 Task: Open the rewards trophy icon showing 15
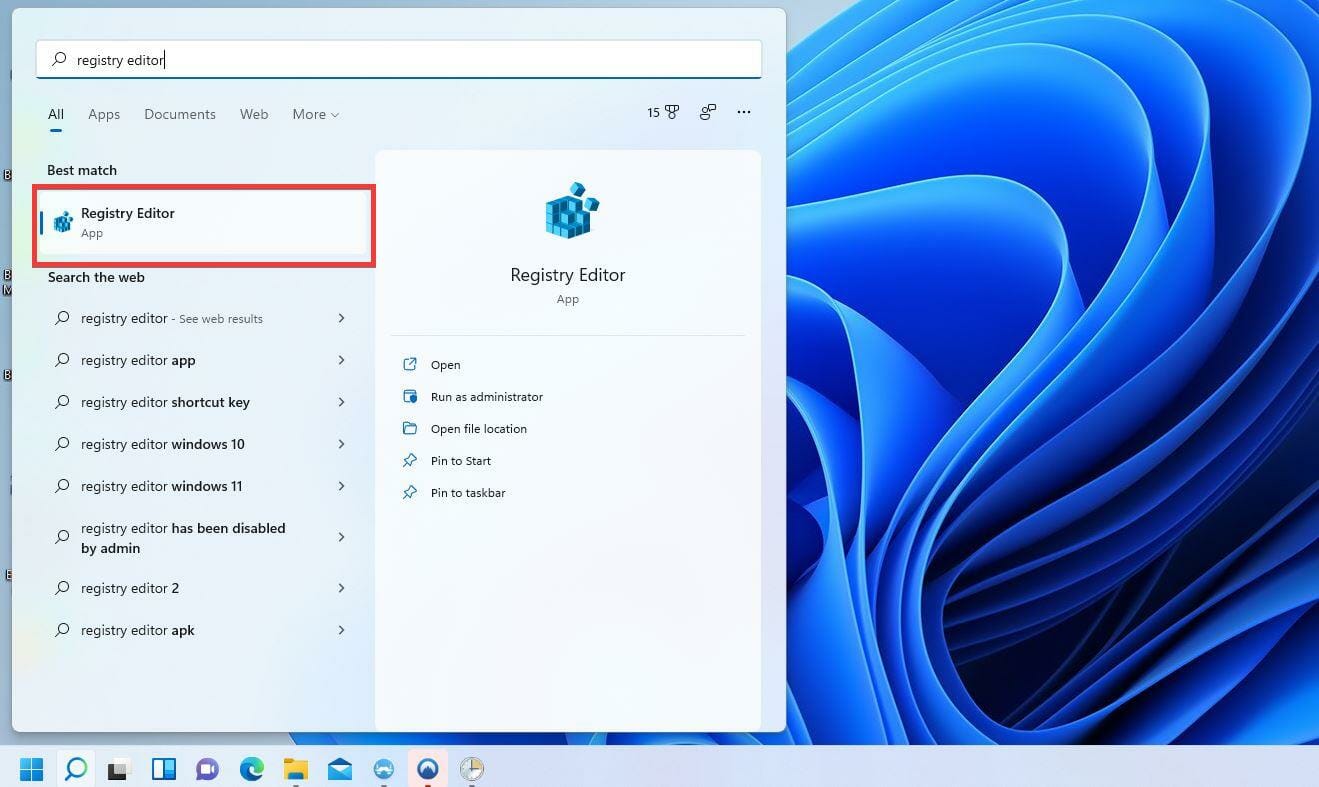click(x=663, y=113)
